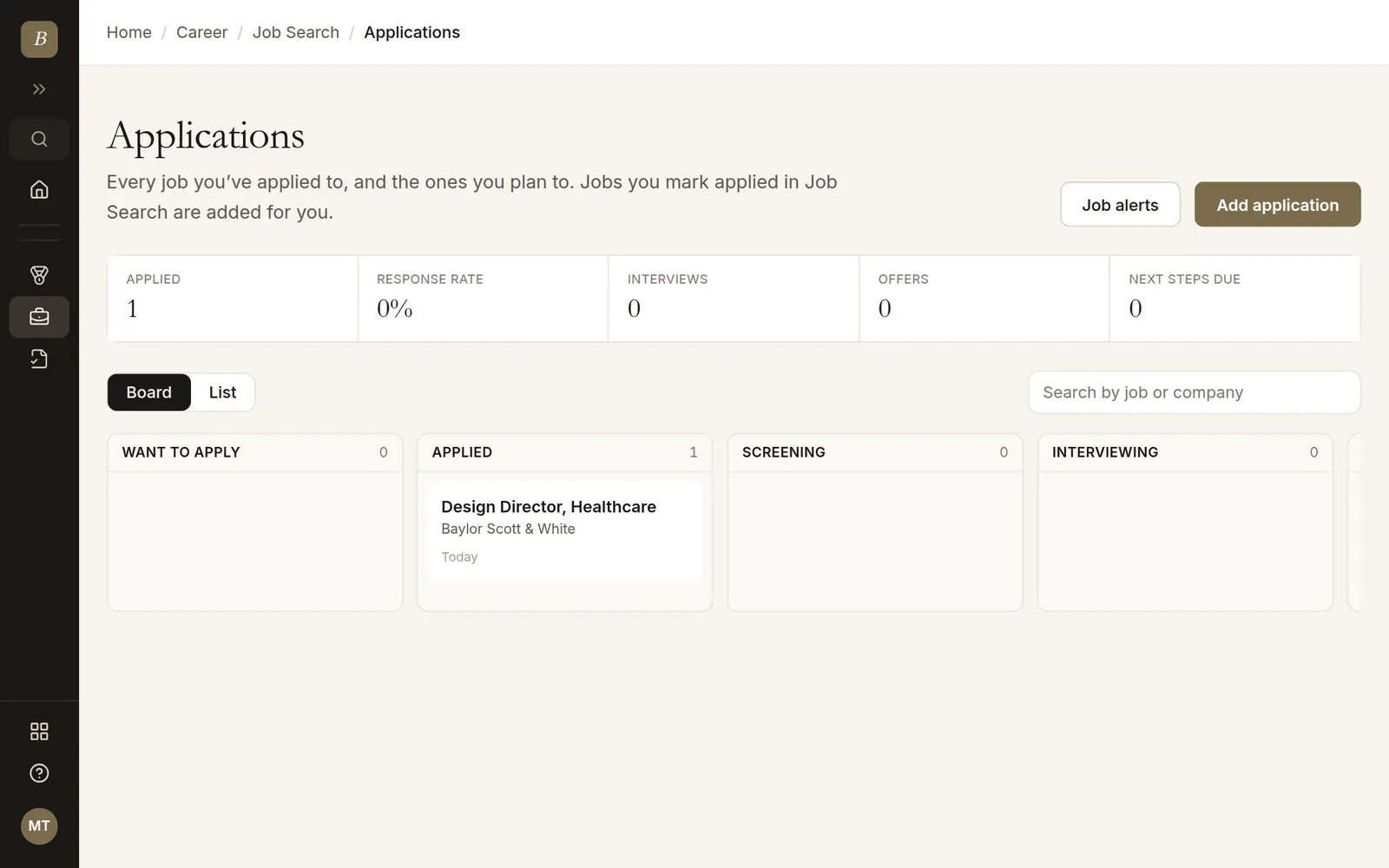The width and height of the screenshot is (1389, 868).
Task: Select the briefcase career icon in sidebar
Action: click(39, 317)
